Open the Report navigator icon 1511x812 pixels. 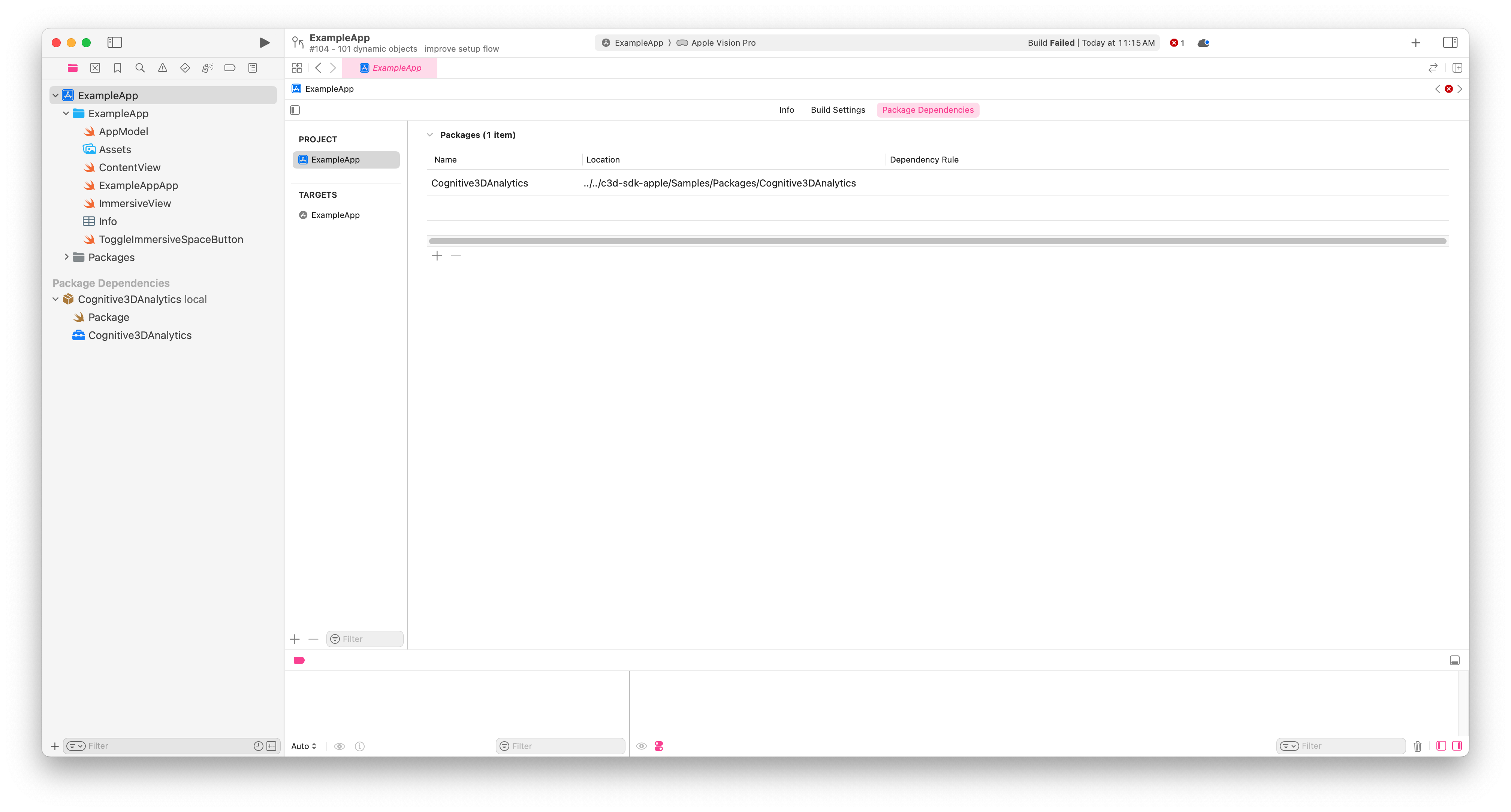click(253, 68)
